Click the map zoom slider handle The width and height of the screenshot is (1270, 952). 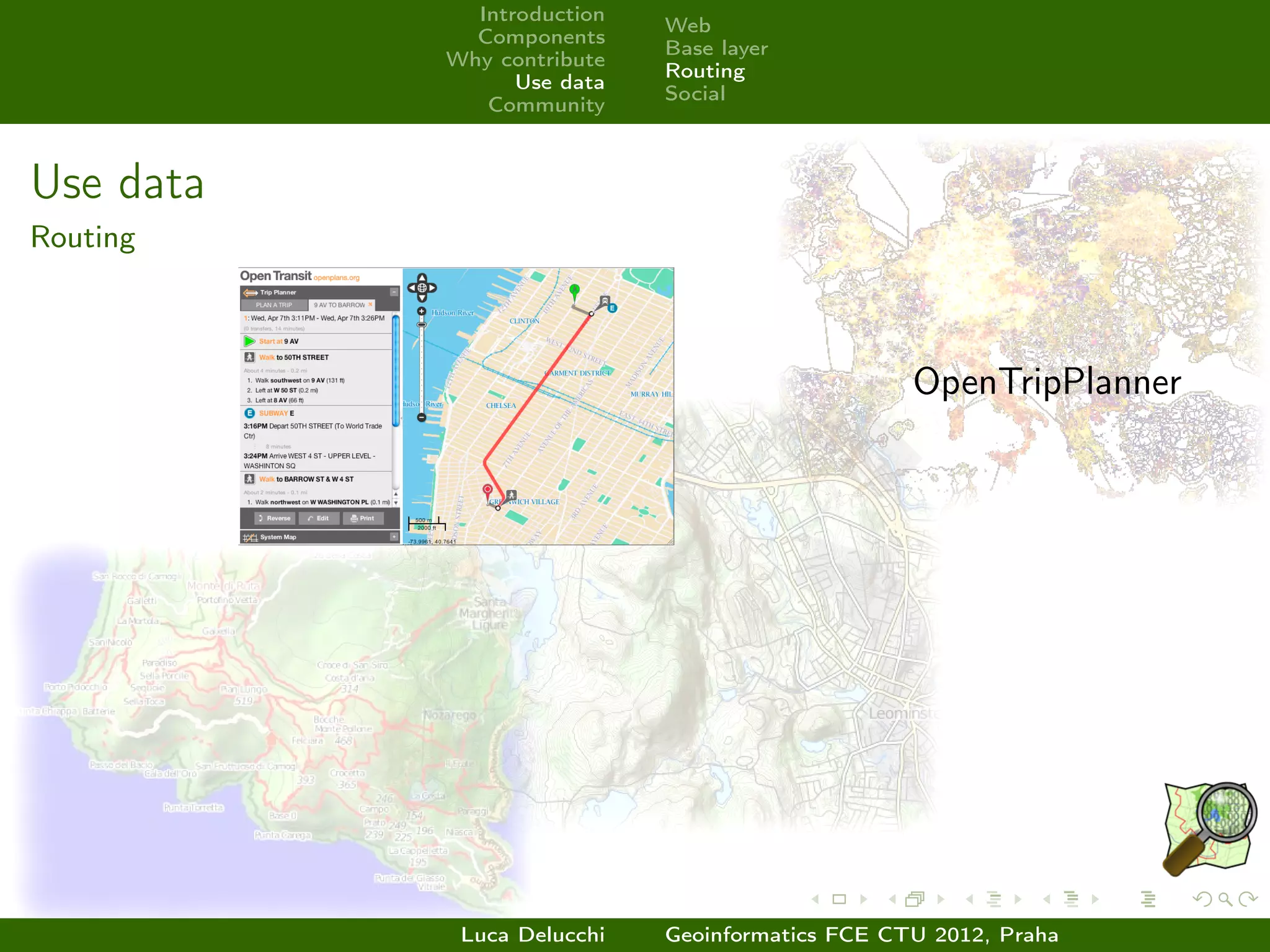[422, 325]
